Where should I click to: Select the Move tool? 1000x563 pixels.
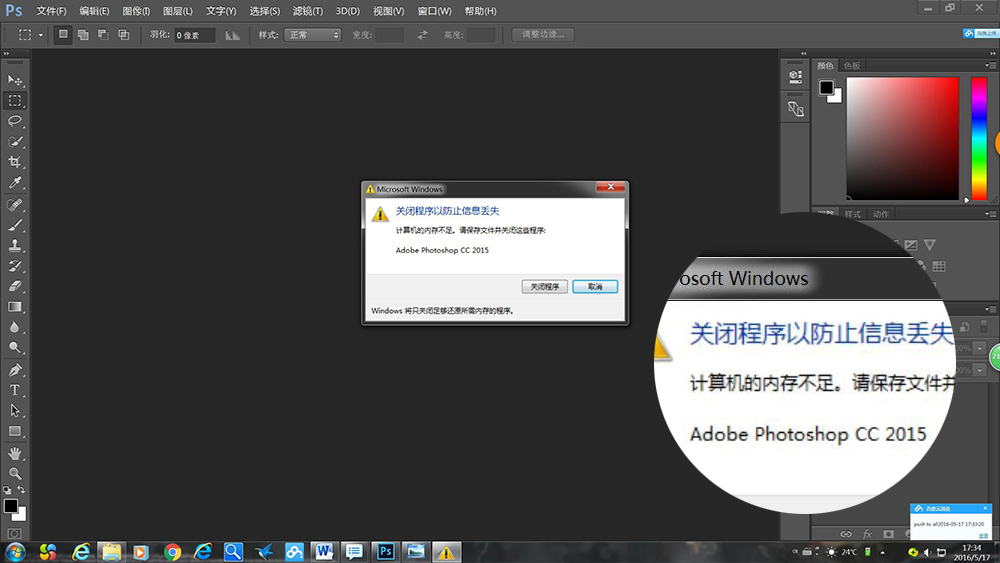15,80
